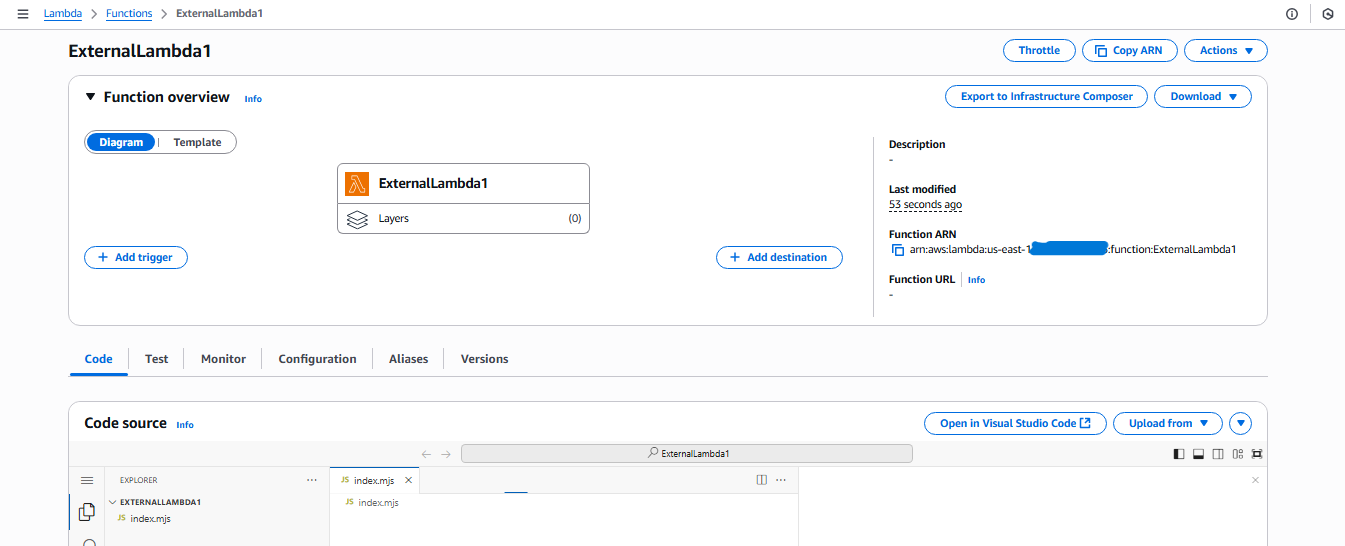1345x546 pixels.
Task: Click the Add trigger button
Action: (x=136, y=257)
